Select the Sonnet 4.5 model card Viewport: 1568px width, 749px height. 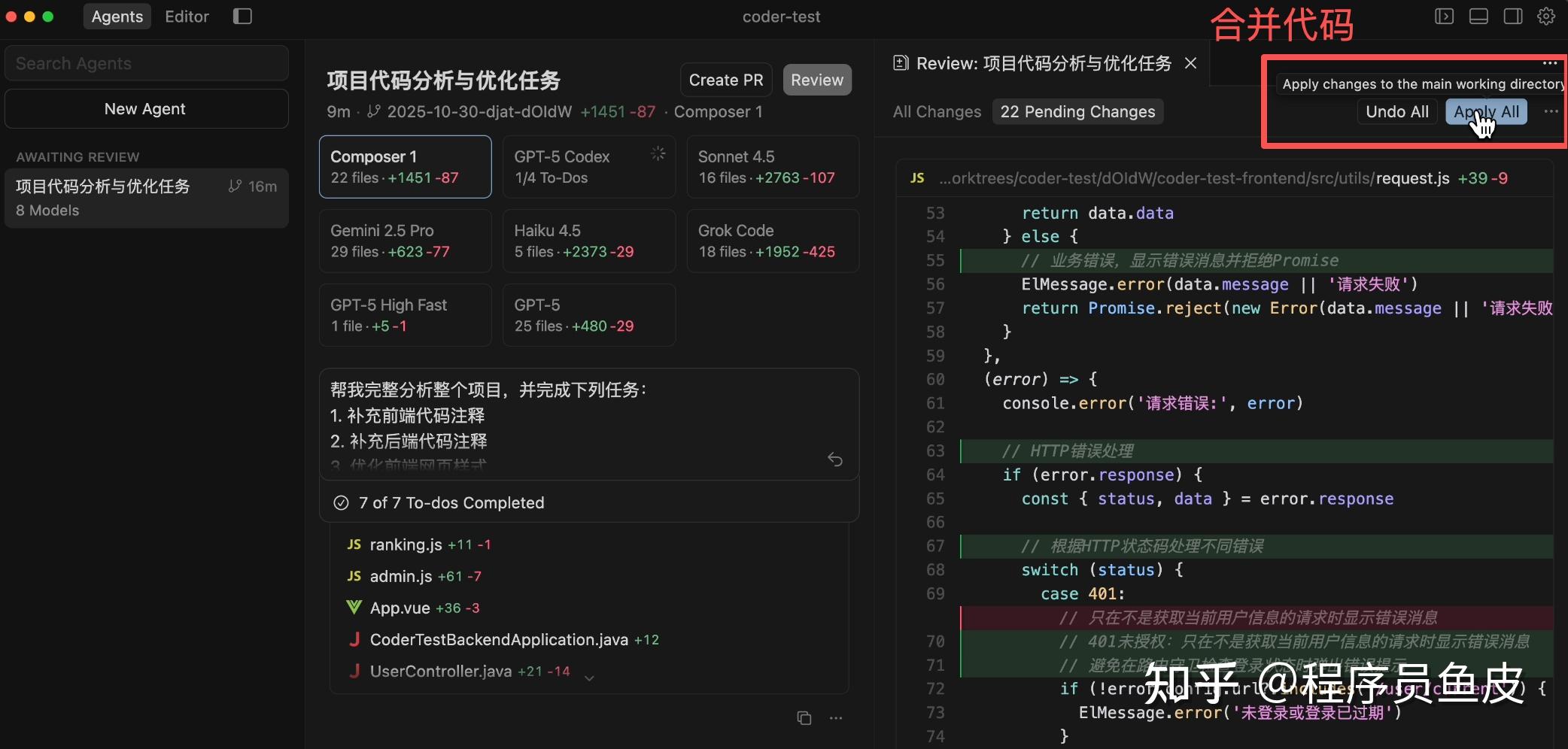pos(773,167)
